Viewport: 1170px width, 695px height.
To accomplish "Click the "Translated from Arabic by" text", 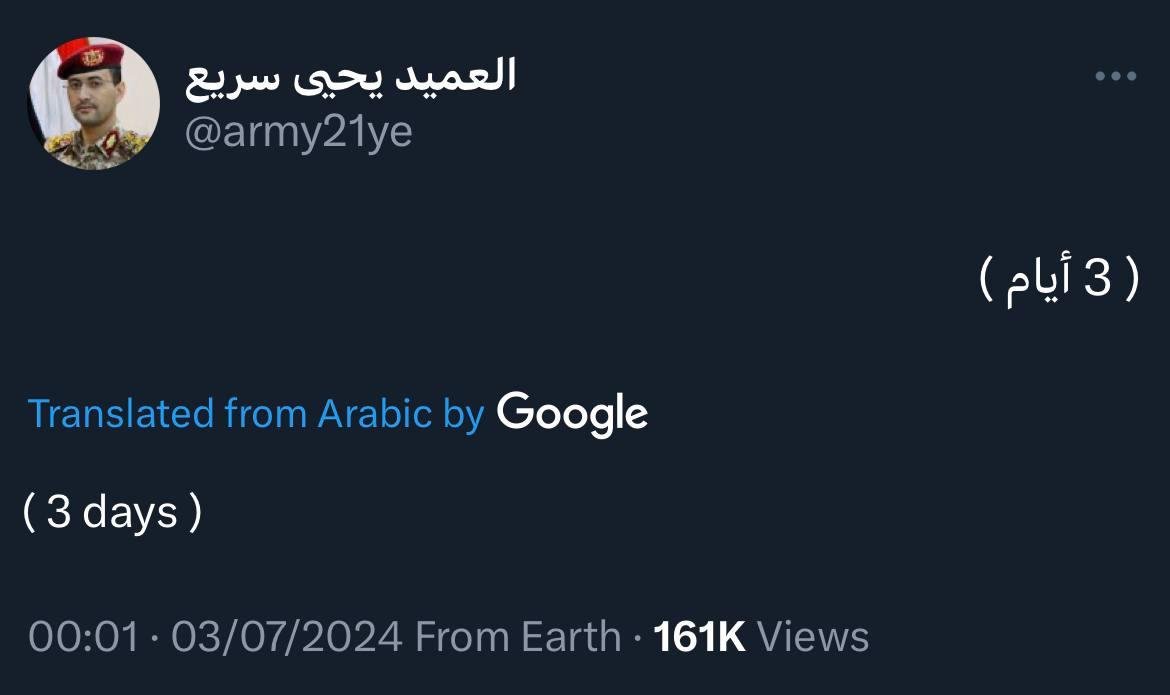I will pos(256,414).
